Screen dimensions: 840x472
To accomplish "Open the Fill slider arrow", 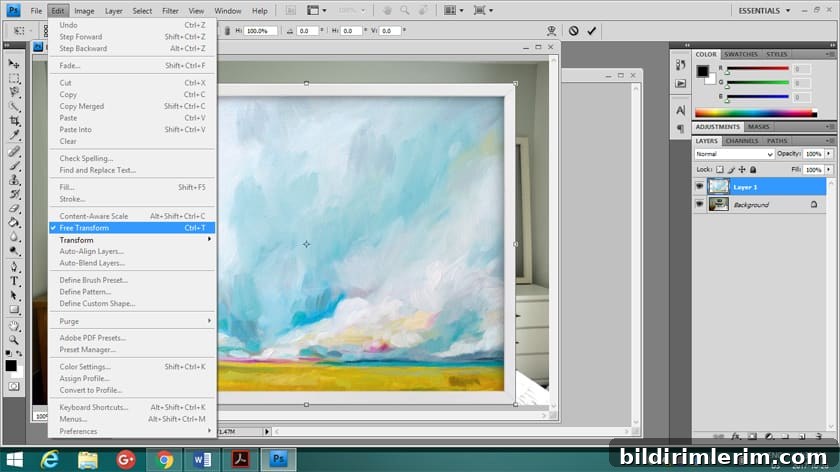I will (x=829, y=169).
